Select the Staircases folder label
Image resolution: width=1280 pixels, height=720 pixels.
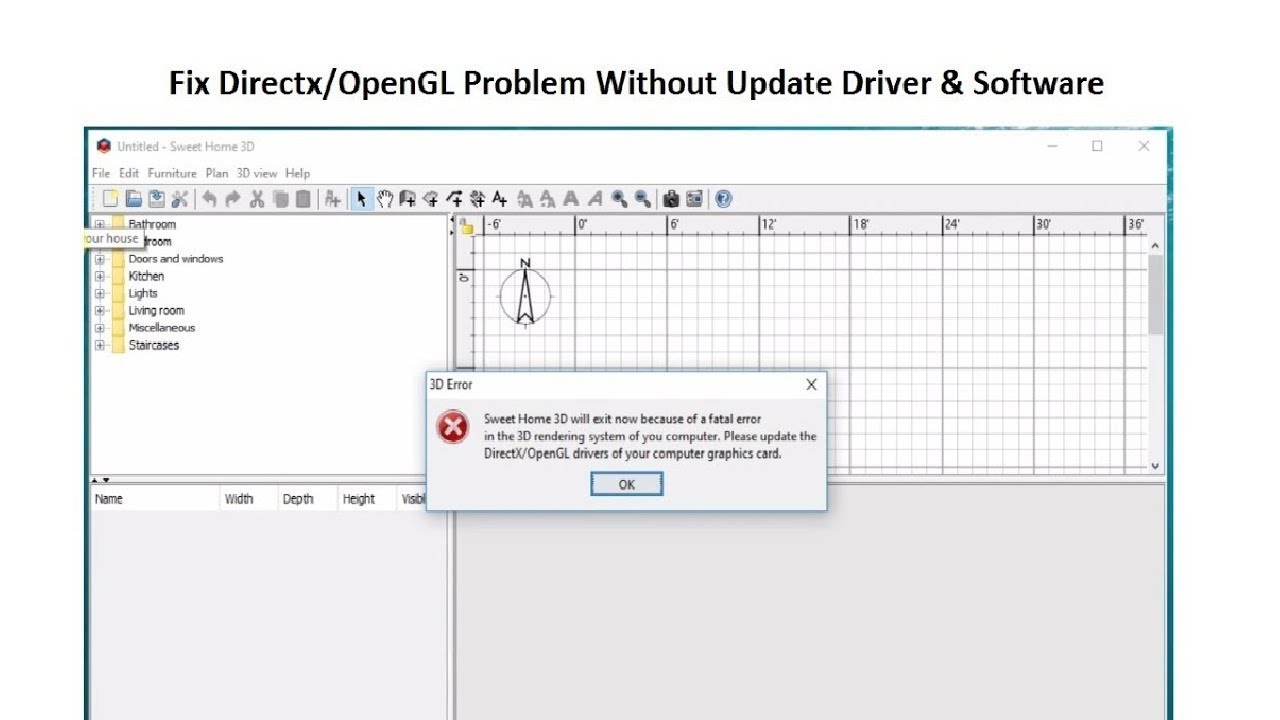point(154,346)
